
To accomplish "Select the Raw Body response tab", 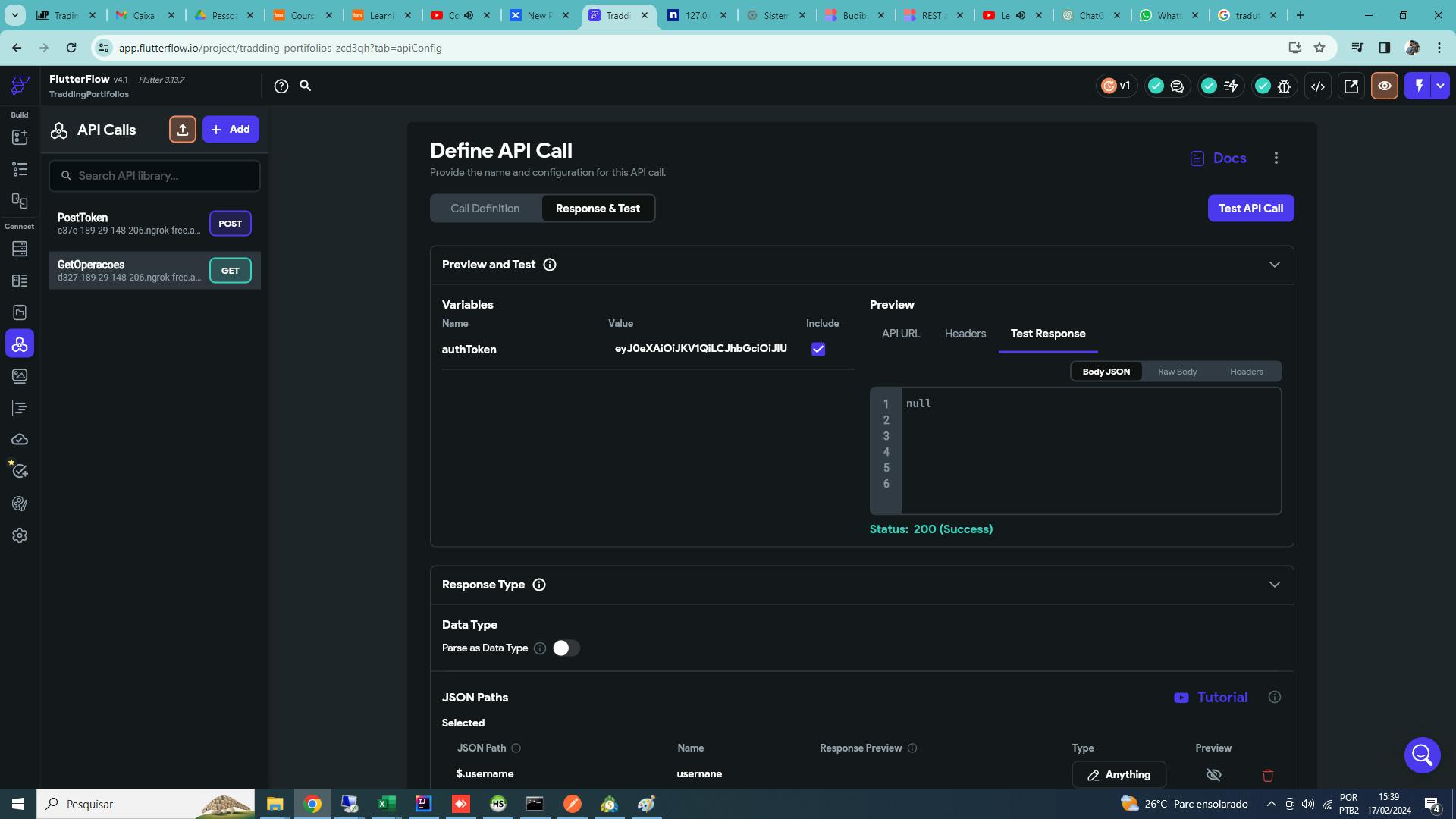I will (x=1177, y=372).
